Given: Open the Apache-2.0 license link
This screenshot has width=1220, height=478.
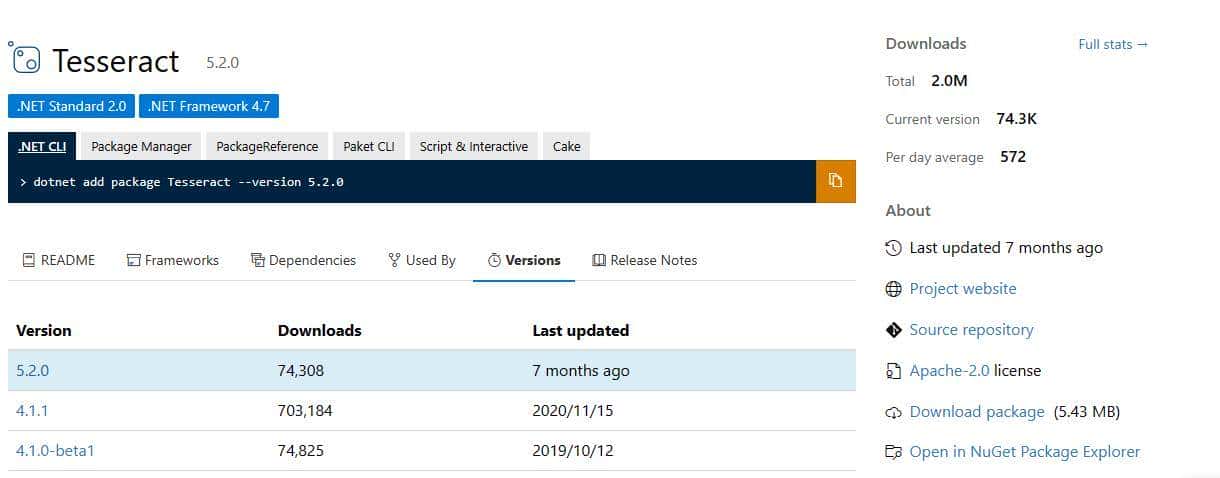Looking at the screenshot, I should click(x=949, y=371).
